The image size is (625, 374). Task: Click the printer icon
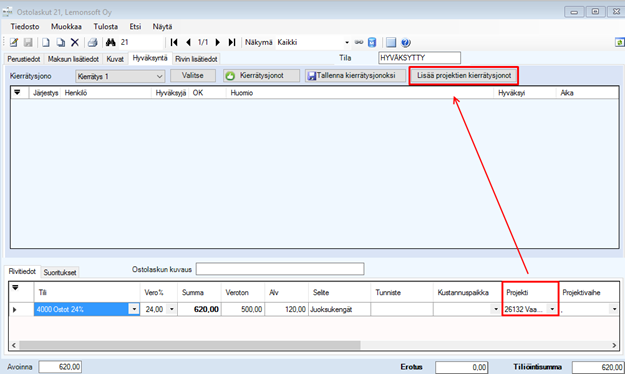(x=92, y=42)
